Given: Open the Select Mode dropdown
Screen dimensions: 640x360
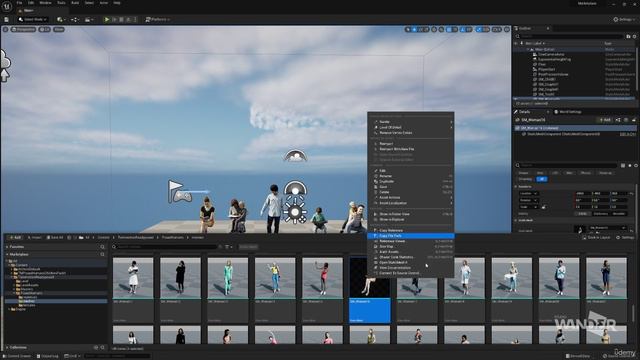Looking at the screenshot, I should 33,19.
